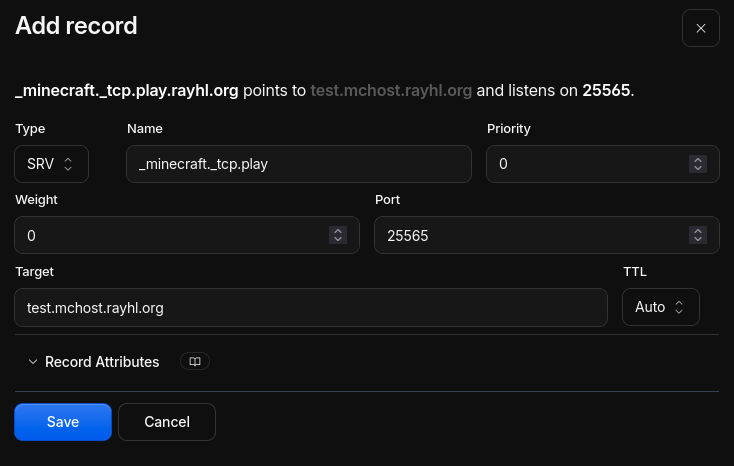Click the Name input field

tap(299, 164)
